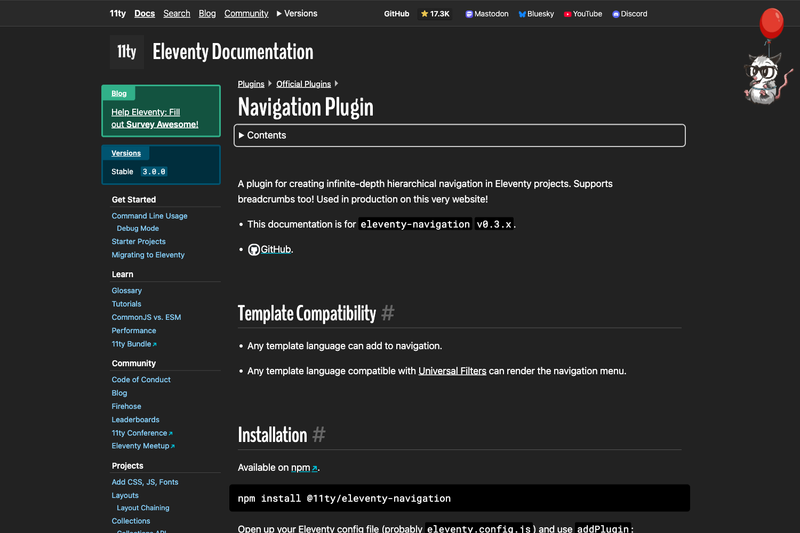This screenshot has height=533, width=800.
Task: Click the Blog tag in green banner
Action: pos(119,93)
